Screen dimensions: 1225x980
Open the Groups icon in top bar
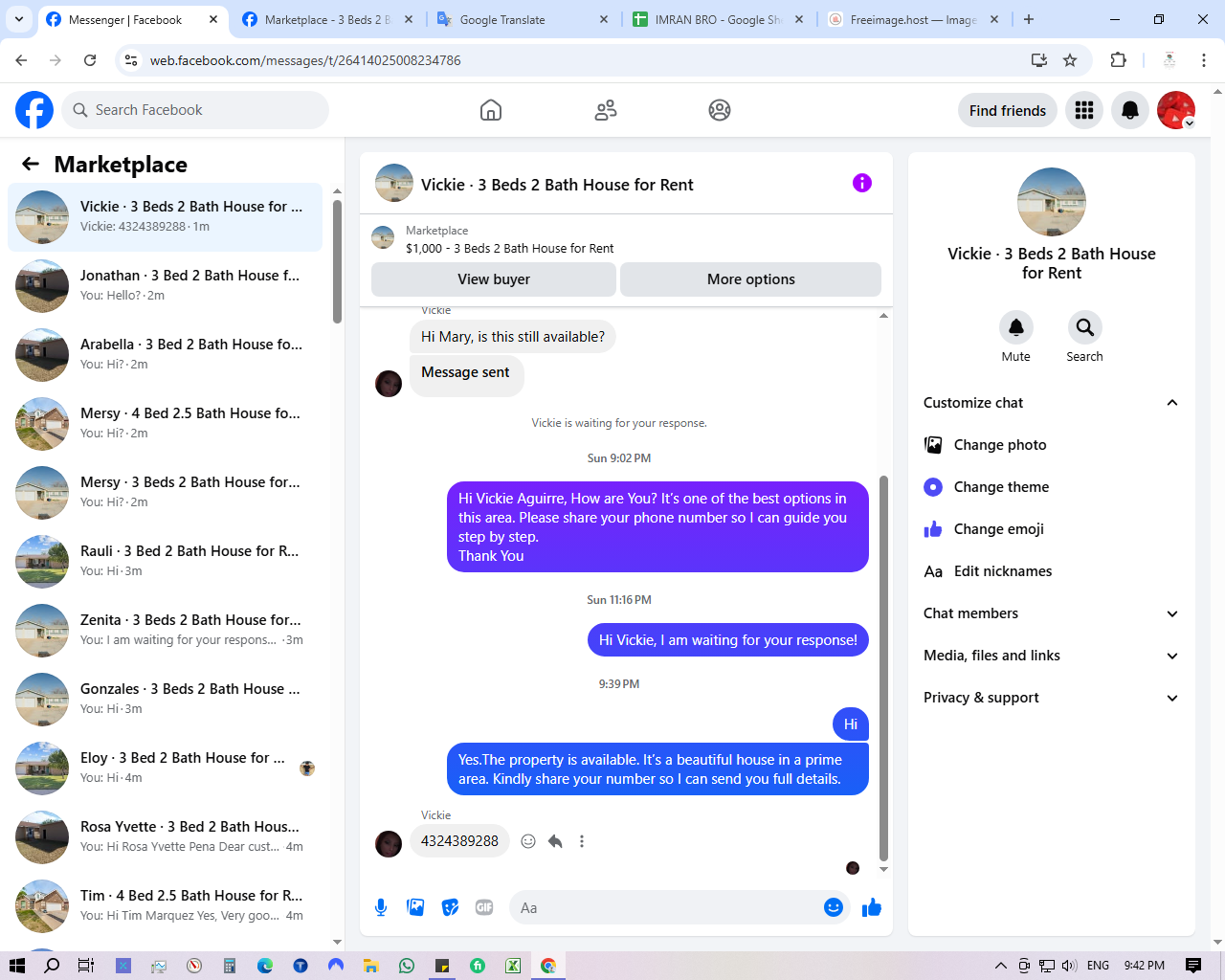[x=720, y=110]
